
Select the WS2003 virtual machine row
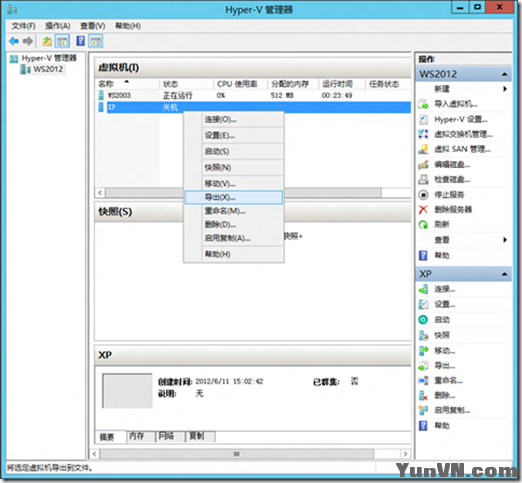[x=254, y=95]
